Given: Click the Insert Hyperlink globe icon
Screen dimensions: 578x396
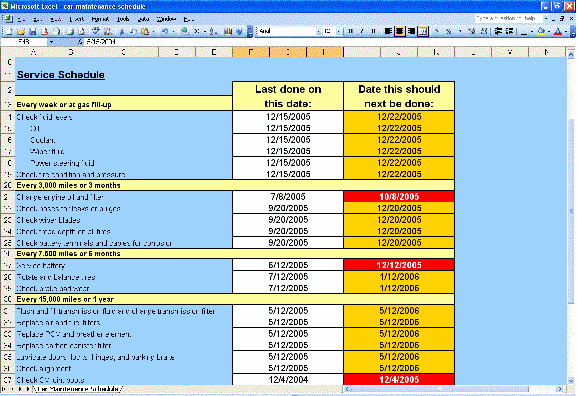Looking at the screenshot, I should 184,31.
